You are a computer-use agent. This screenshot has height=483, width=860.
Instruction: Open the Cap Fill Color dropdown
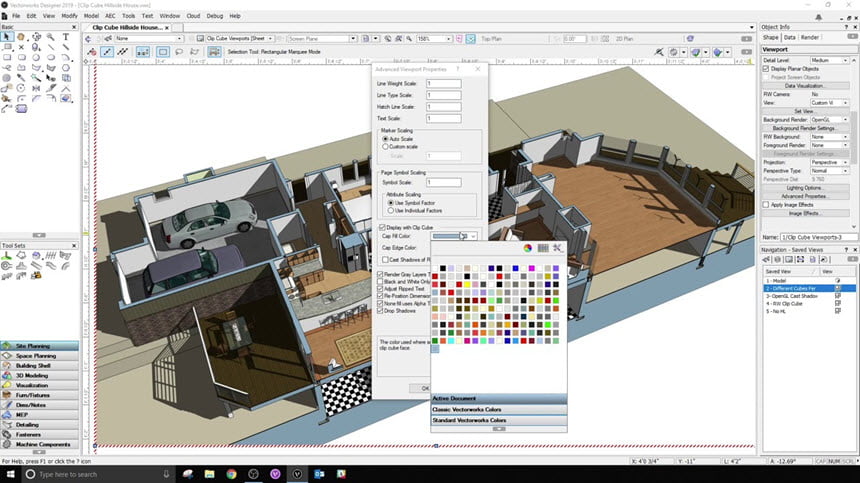click(454, 236)
